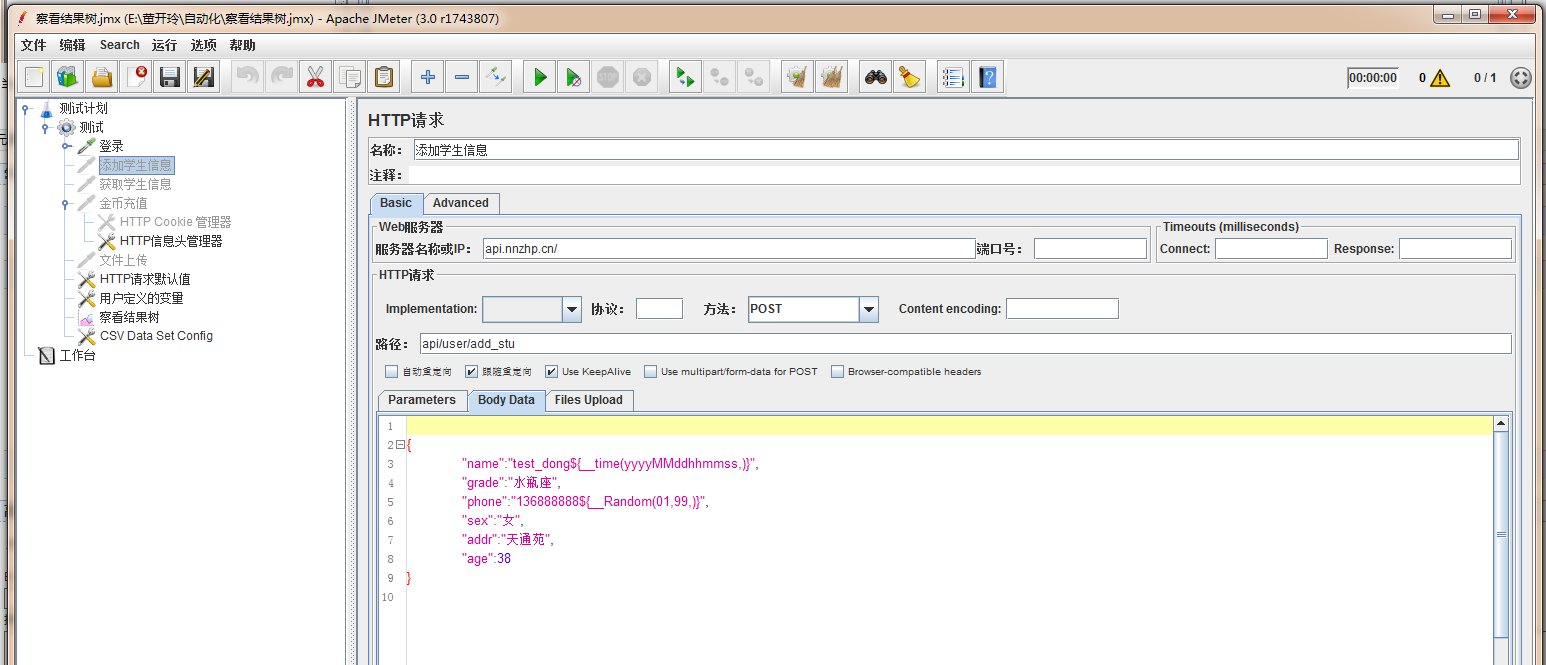
Task: Start the test with green play icon
Action: [x=540, y=77]
